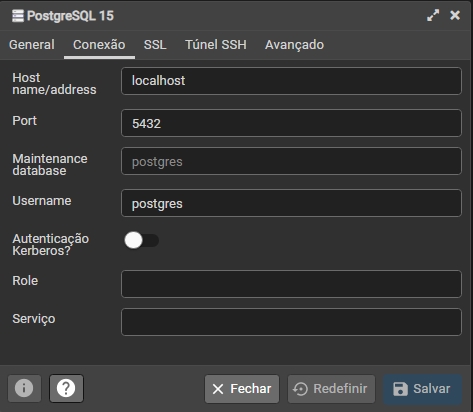Open the Avançado tab
Screen dimensions: 473x412
coord(294,45)
